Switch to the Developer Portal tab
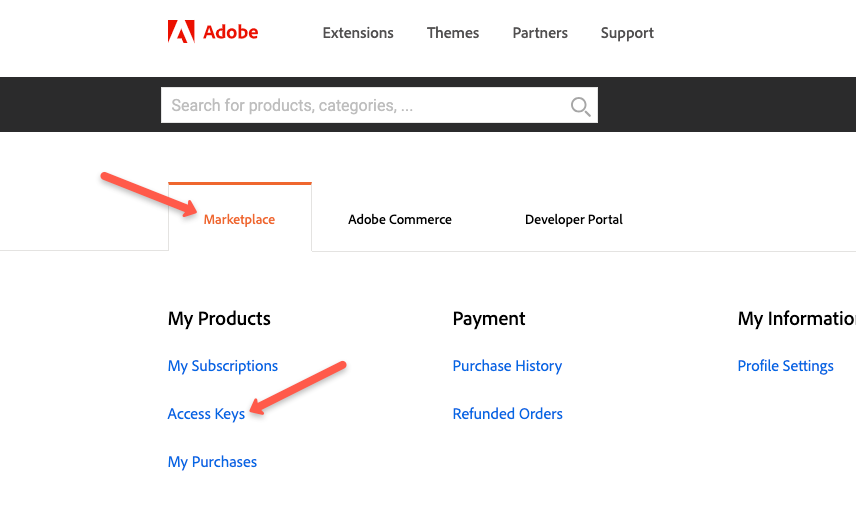Viewport: 856px width, 529px height. (x=574, y=219)
